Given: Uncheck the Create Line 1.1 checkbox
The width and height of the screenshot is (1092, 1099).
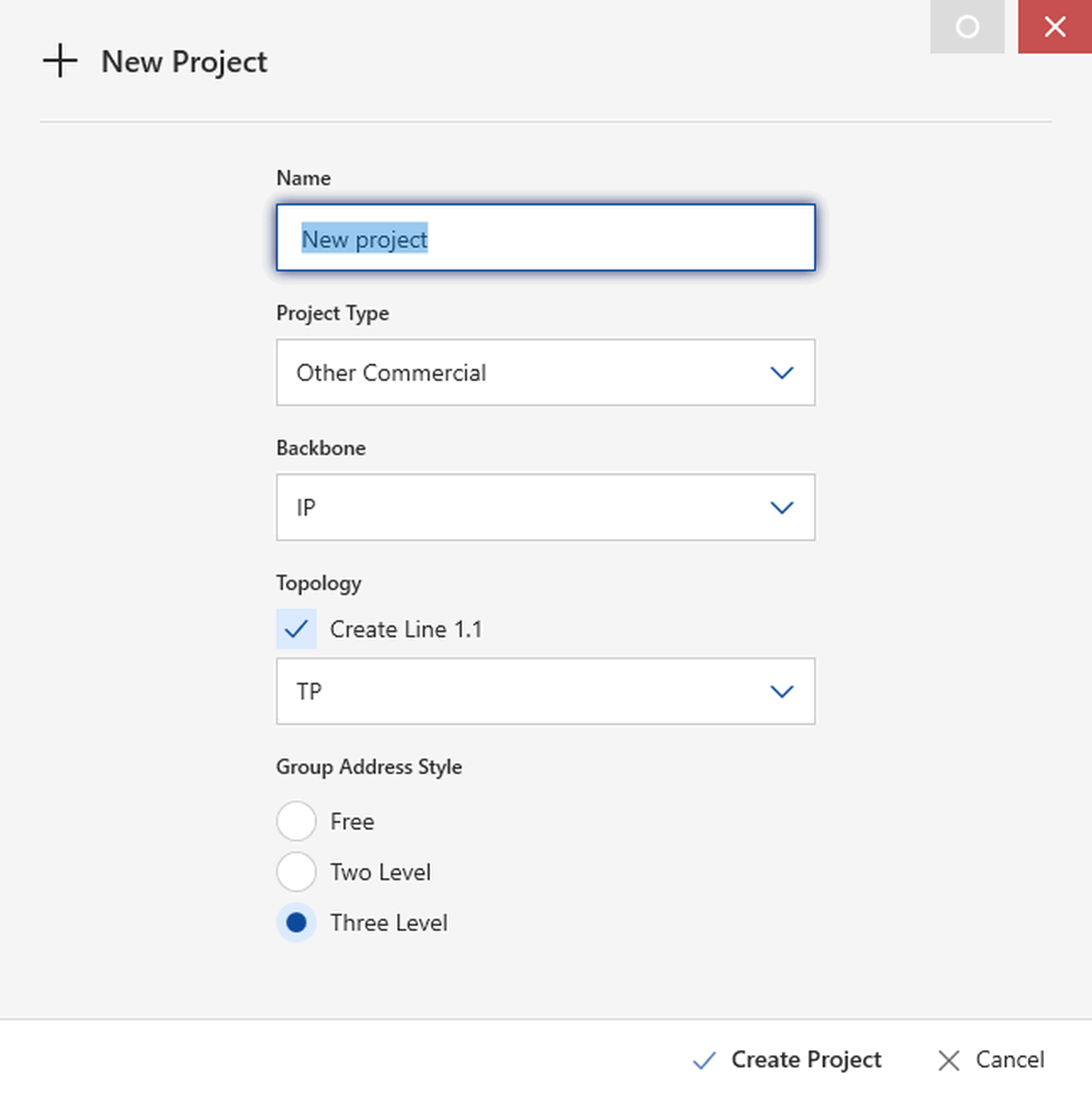Looking at the screenshot, I should pyautogui.click(x=297, y=629).
